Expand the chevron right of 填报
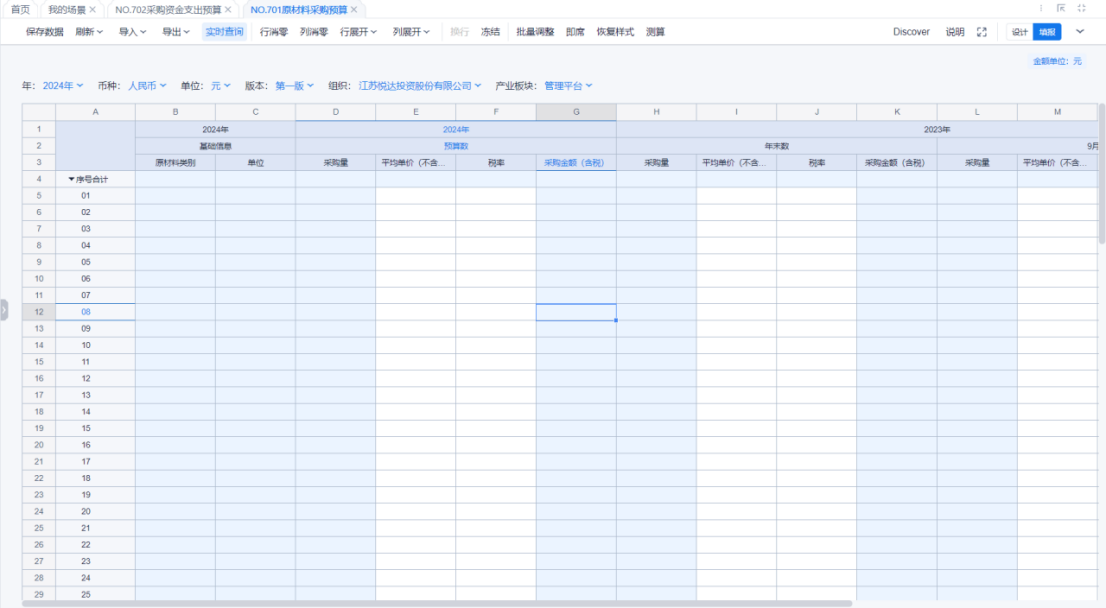The width and height of the screenshot is (1106, 608). (1079, 32)
